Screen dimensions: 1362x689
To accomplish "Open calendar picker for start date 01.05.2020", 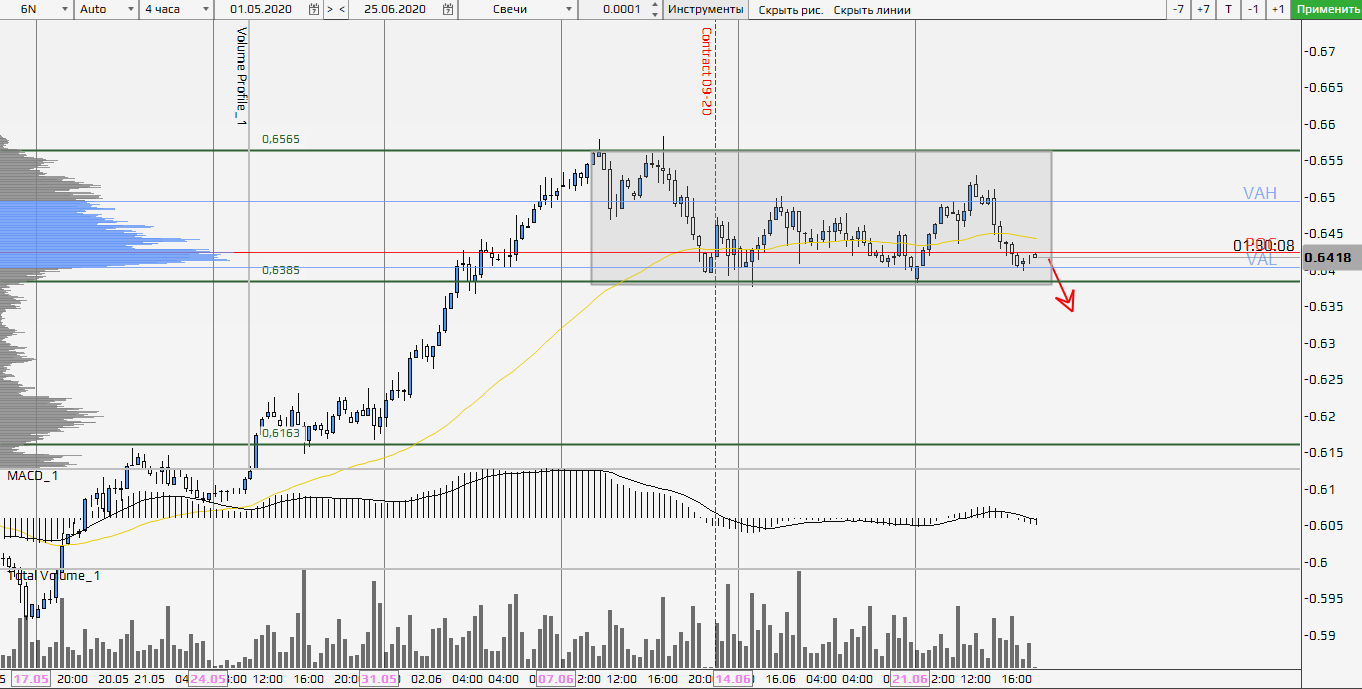I will [x=314, y=9].
